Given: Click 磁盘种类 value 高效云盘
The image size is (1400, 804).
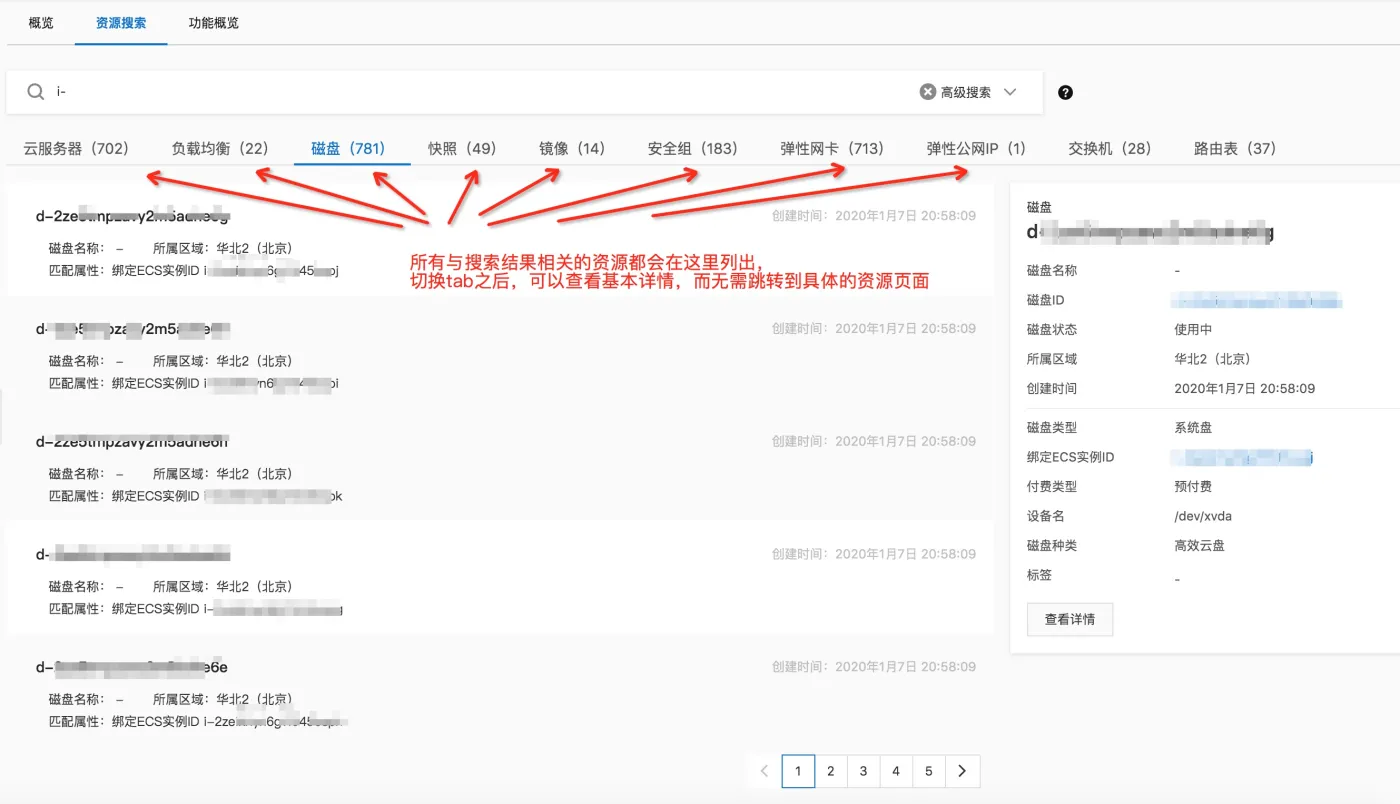Looking at the screenshot, I should pyautogui.click(x=1200, y=545).
